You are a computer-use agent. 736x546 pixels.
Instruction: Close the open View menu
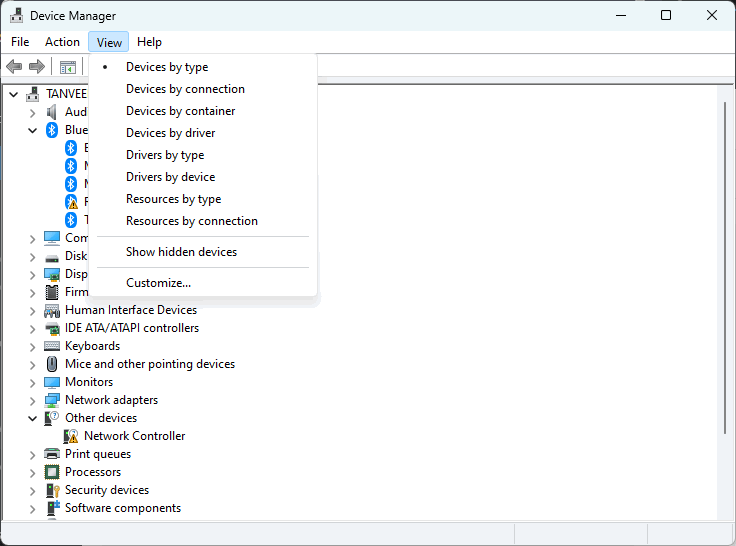[109, 42]
